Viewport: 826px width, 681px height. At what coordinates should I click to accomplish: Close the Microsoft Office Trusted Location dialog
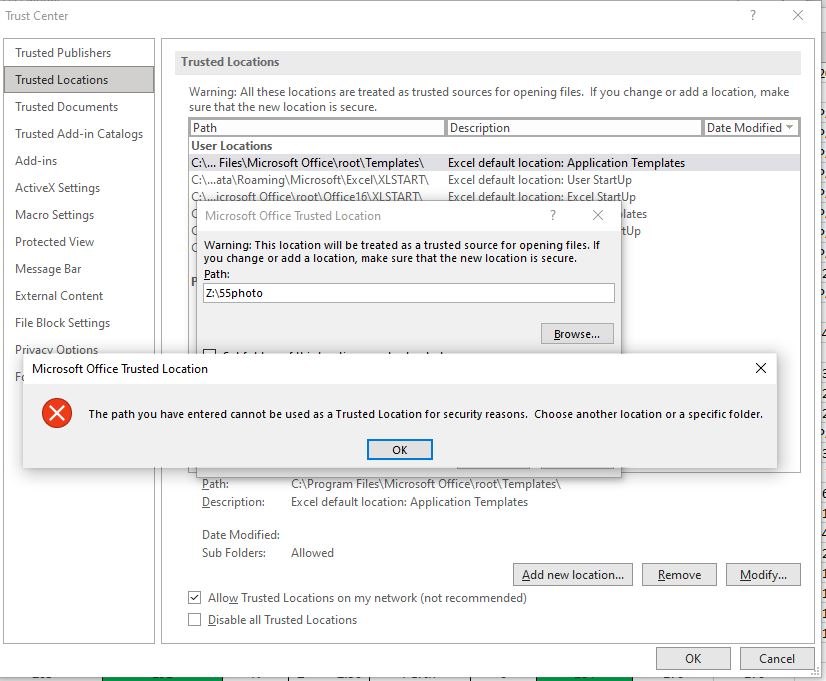(597, 215)
